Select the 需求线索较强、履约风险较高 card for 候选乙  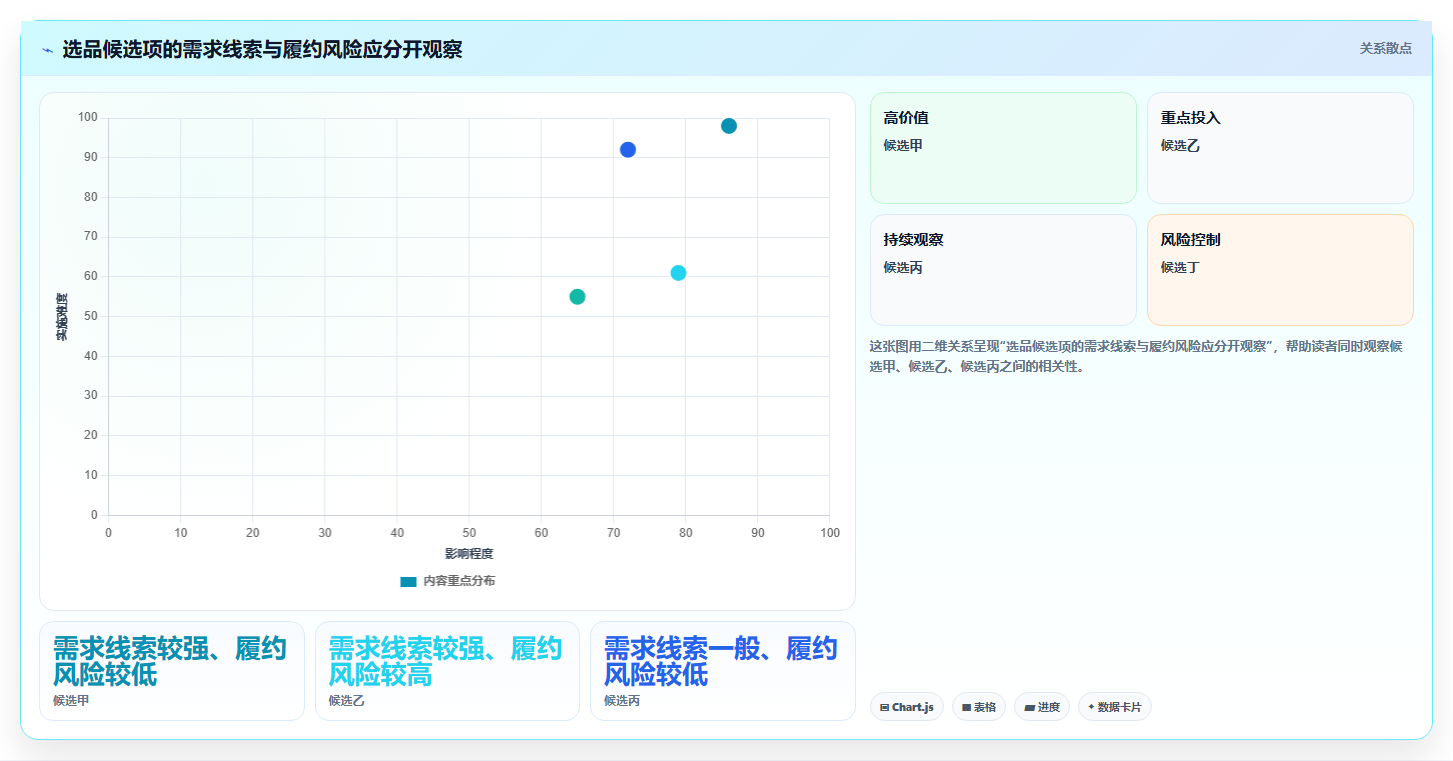tap(447, 671)
